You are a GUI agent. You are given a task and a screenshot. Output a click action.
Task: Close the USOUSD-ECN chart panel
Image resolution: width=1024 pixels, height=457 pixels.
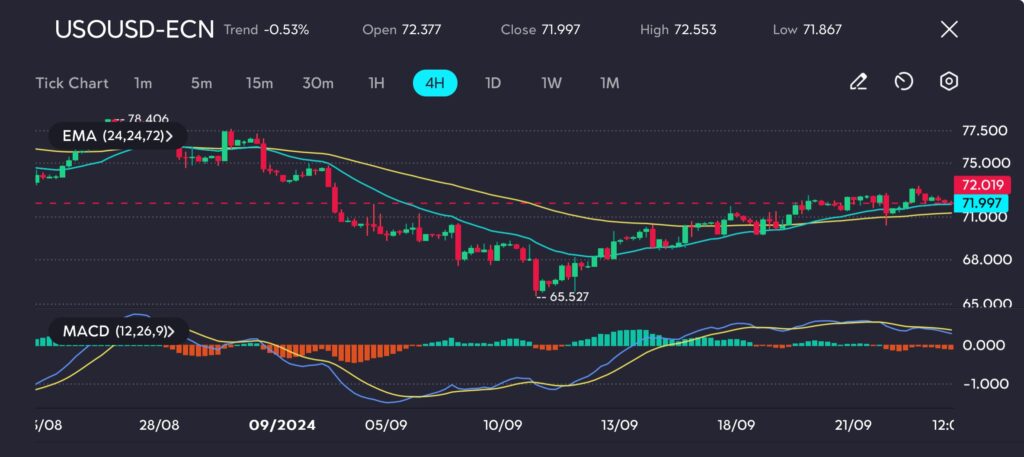[949, 30]
